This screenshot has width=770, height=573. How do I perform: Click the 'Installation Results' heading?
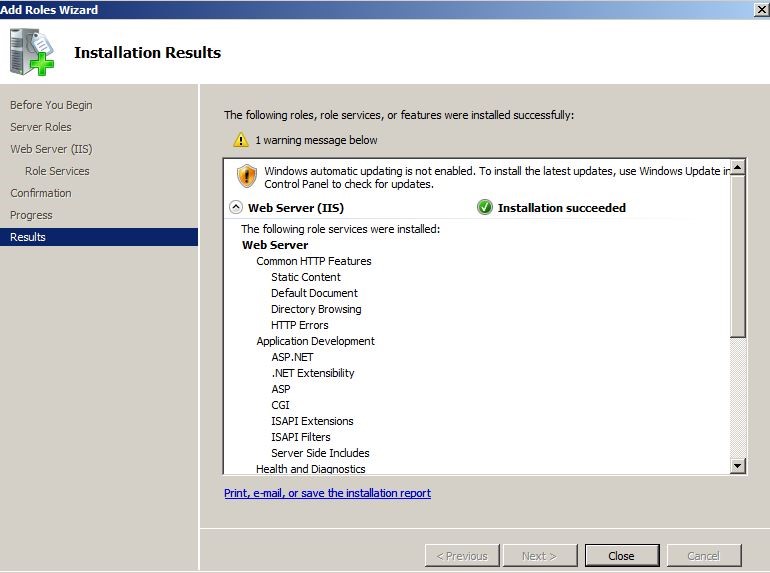147,53
